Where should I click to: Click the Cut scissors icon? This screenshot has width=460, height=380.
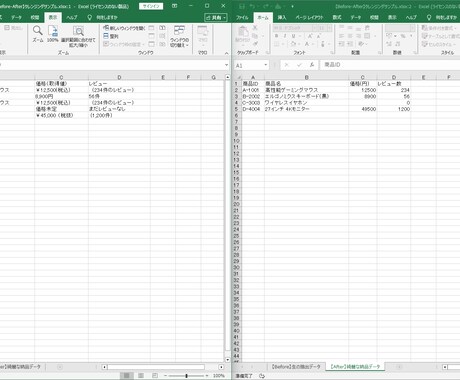(255, 28)
